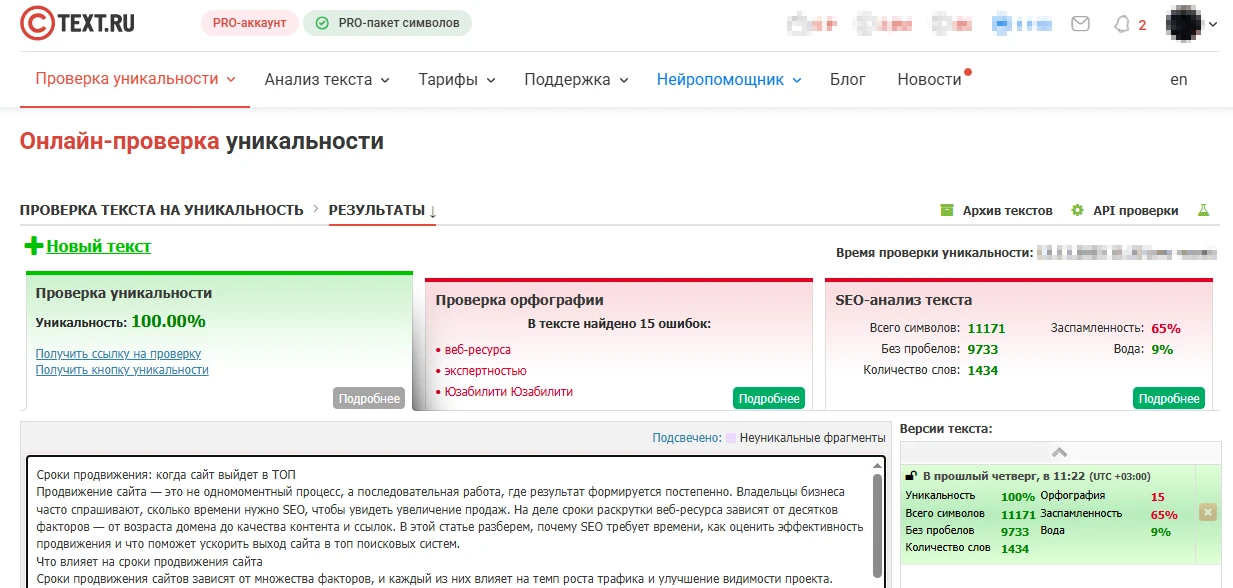
Task: Open the Блог menu item
Action: [x=847, y=78]
